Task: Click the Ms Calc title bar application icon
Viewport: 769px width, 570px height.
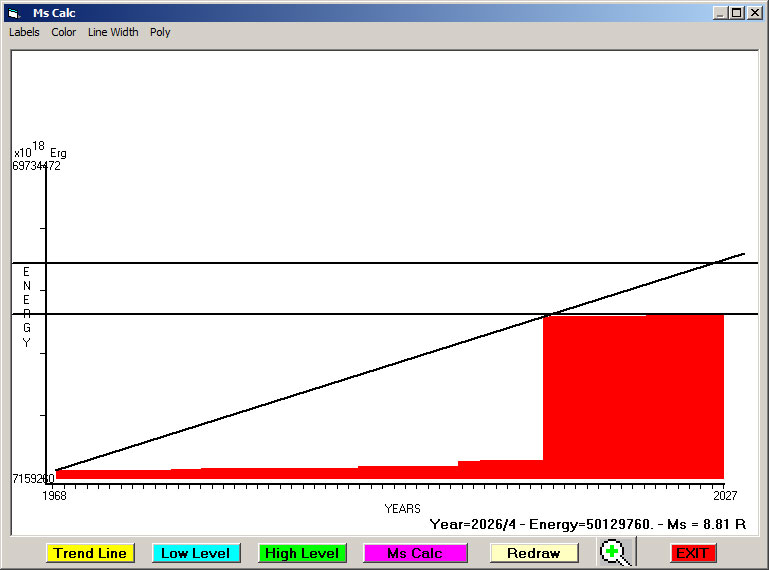Action: pos(14,13)
